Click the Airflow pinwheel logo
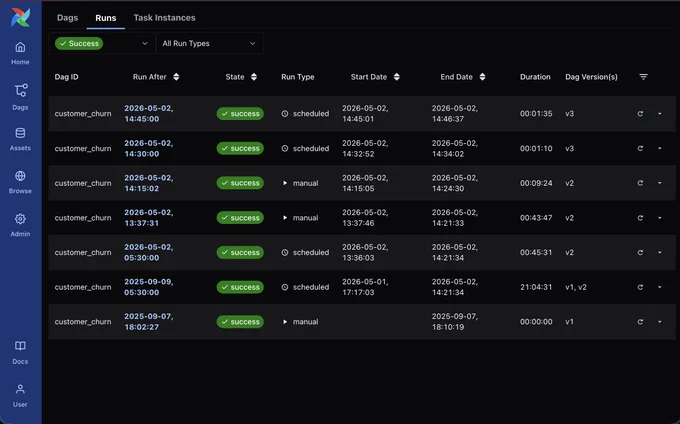This screenshot has width=680, height=424. pyautogui.click(x=20, y=17)
